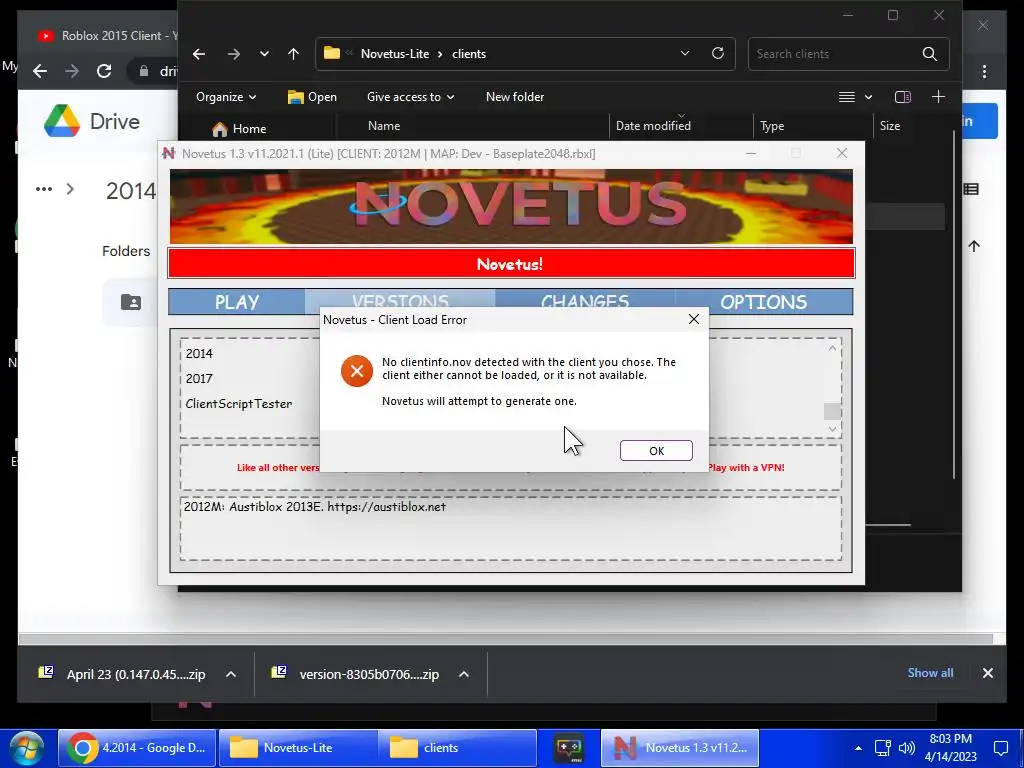The width and height of the screenshot is (1024, 768).
Task: Sort by the Size column
Action: point(889,126)
